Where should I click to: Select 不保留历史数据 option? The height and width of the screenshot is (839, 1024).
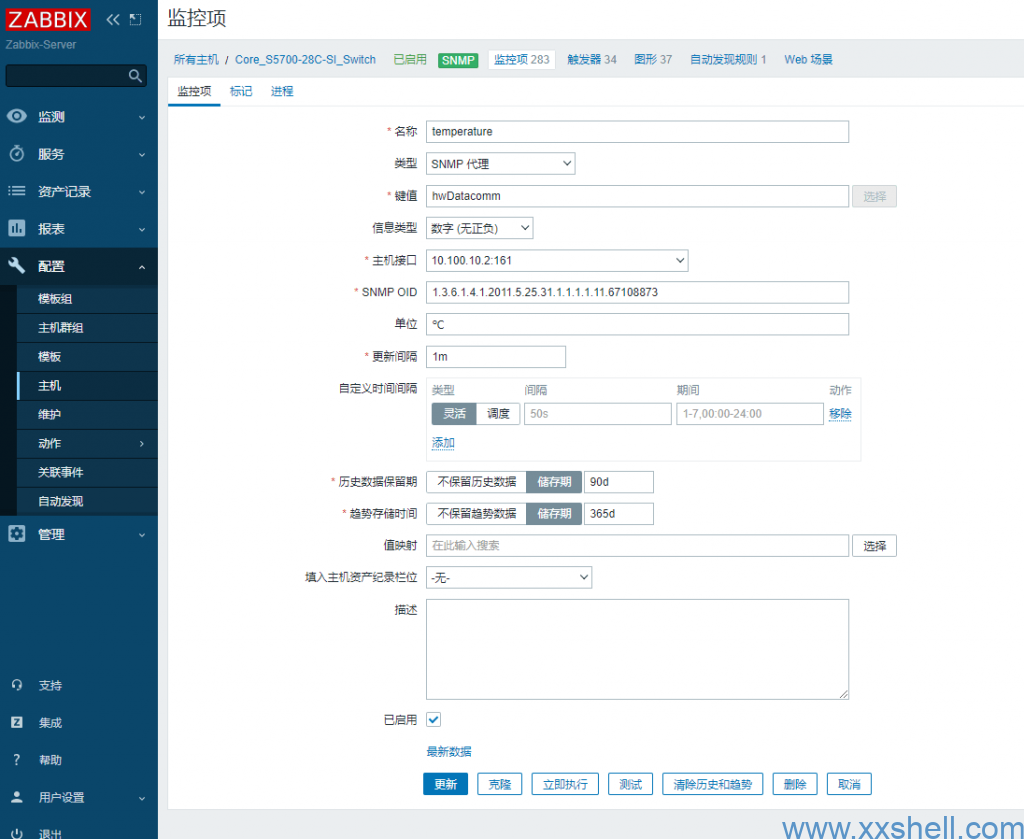(x=476, y=482)
